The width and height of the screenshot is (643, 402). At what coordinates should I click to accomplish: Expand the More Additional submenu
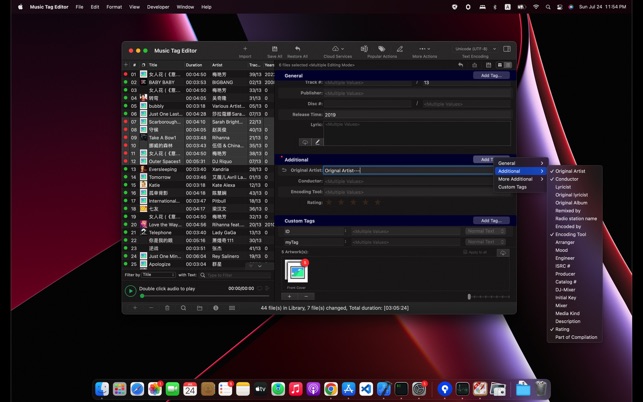tap(520, 179)
